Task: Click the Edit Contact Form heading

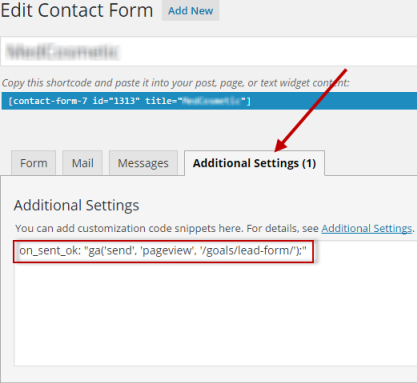Action: [x=77, y=10]
